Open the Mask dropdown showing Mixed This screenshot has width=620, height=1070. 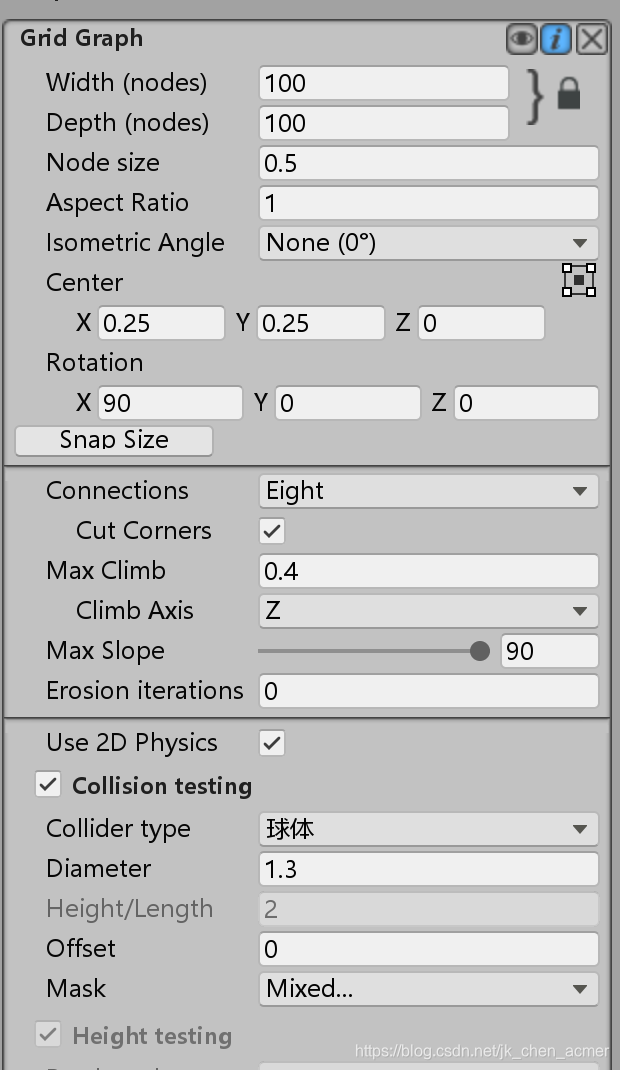(428, 988)
